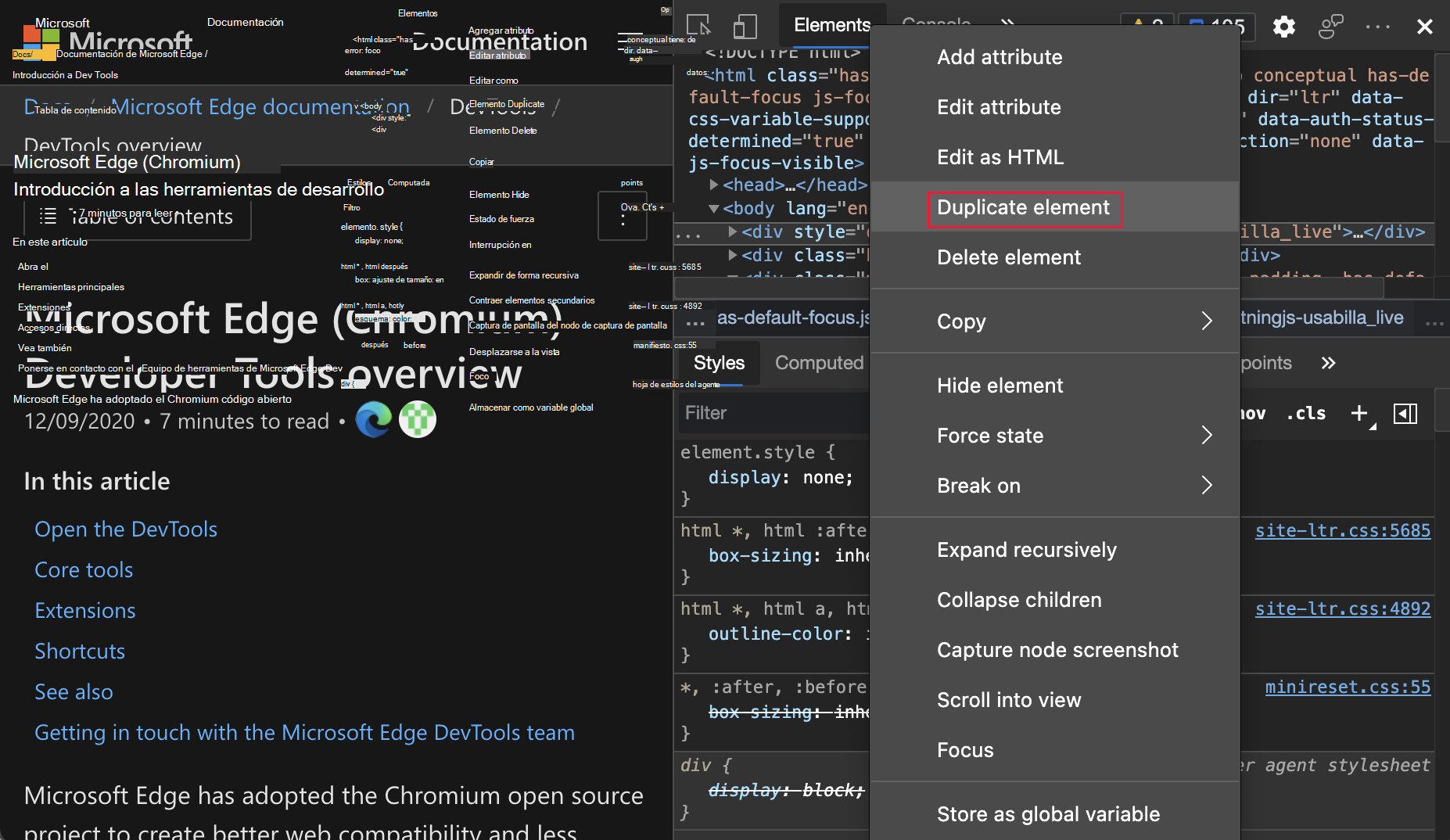Select Focus in context menu
Screen dimensions: 1450x840
pyautogui.click(x=1054, y=750)
